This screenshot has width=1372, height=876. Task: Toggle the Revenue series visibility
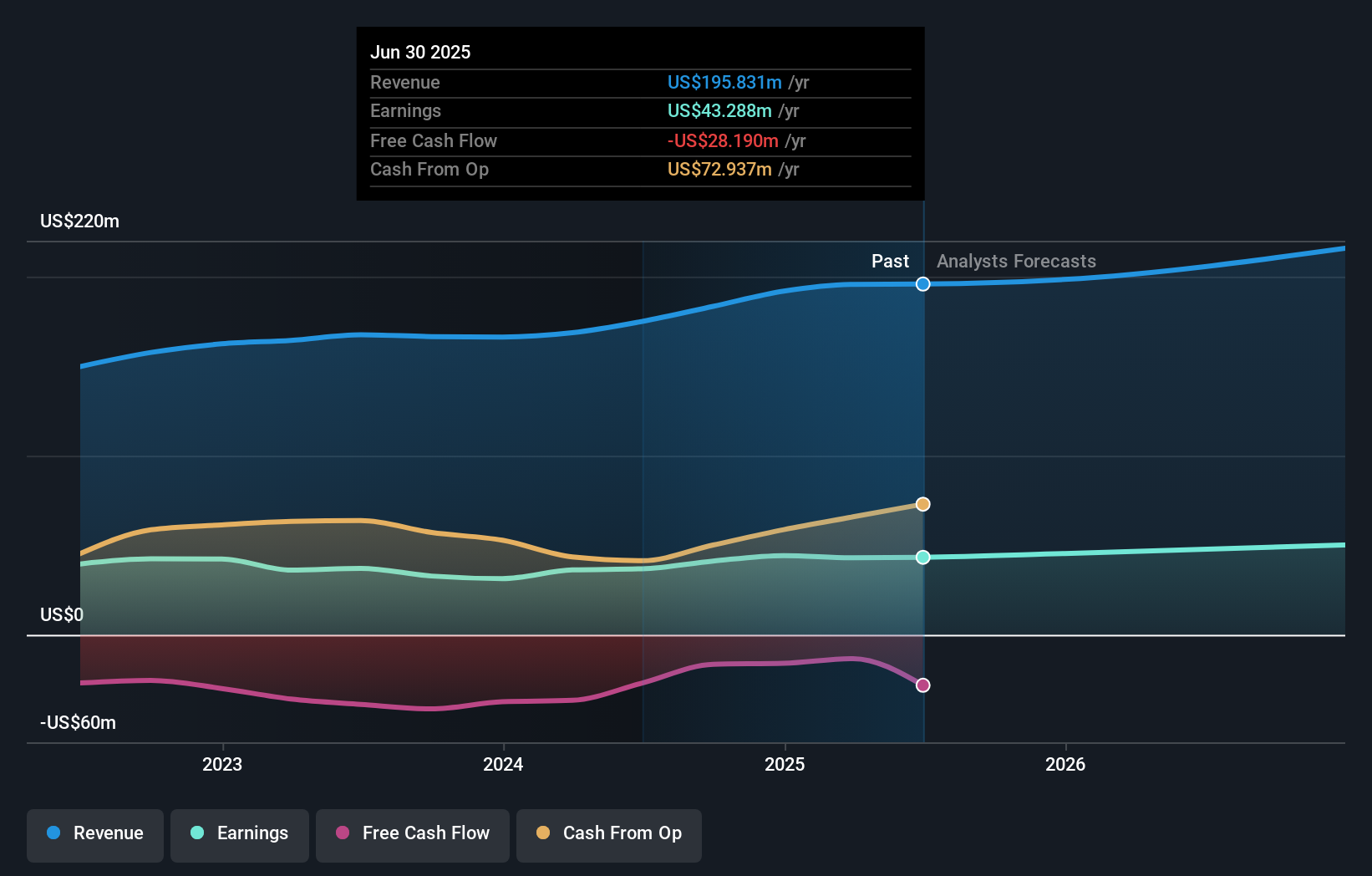click(94, 833)
